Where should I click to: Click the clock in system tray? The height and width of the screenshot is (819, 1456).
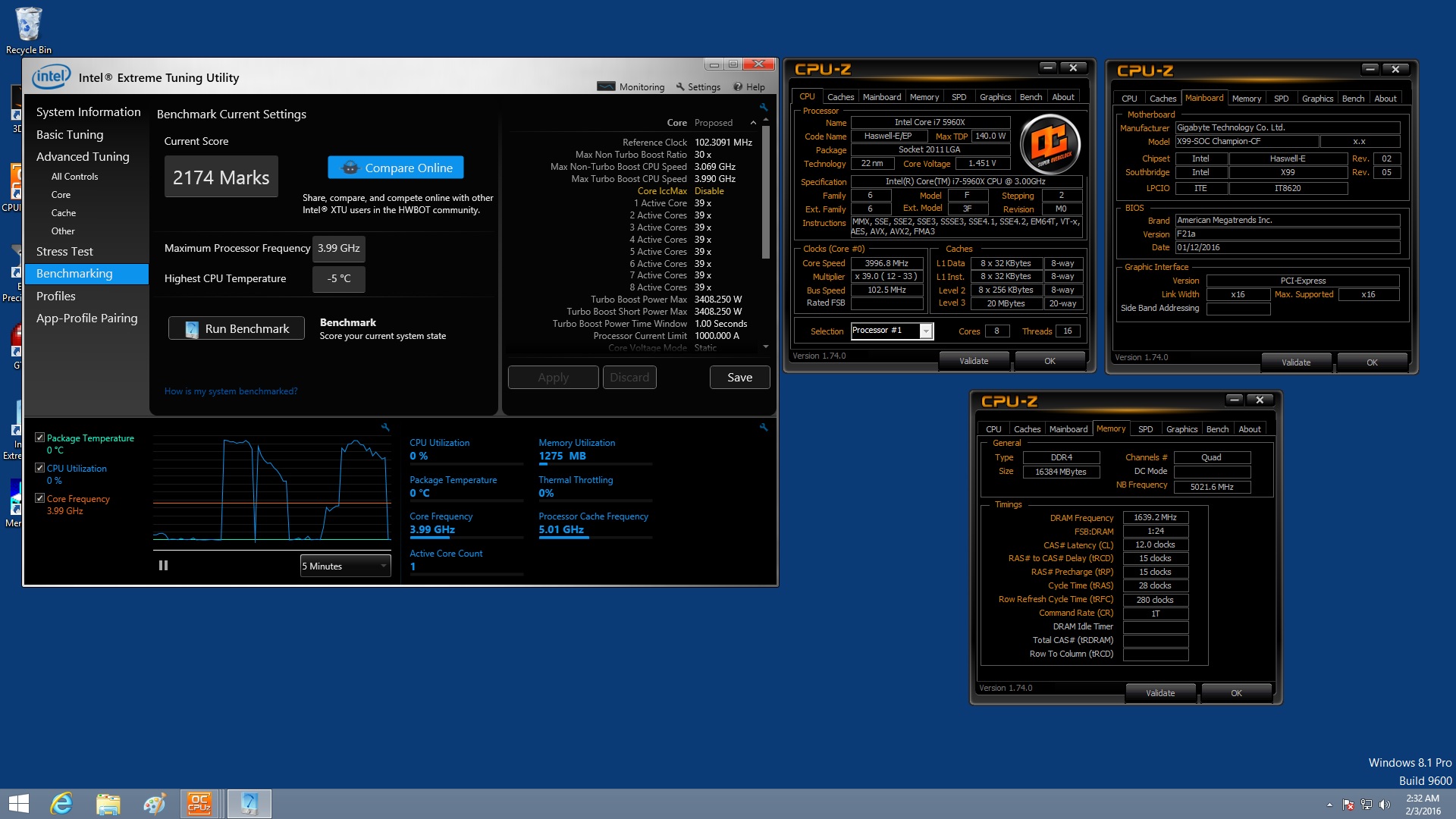[1423, 804]
